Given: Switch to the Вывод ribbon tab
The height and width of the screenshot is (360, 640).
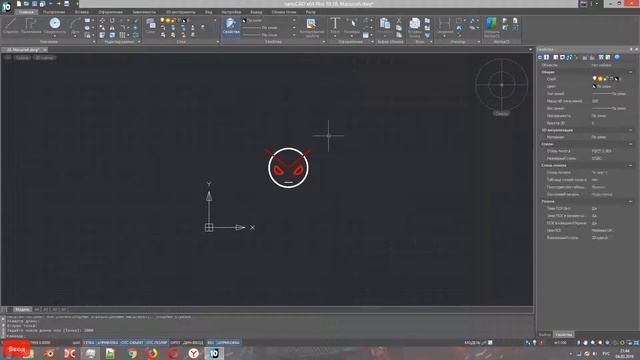Looking at the screenshot, I should point(256,12).
